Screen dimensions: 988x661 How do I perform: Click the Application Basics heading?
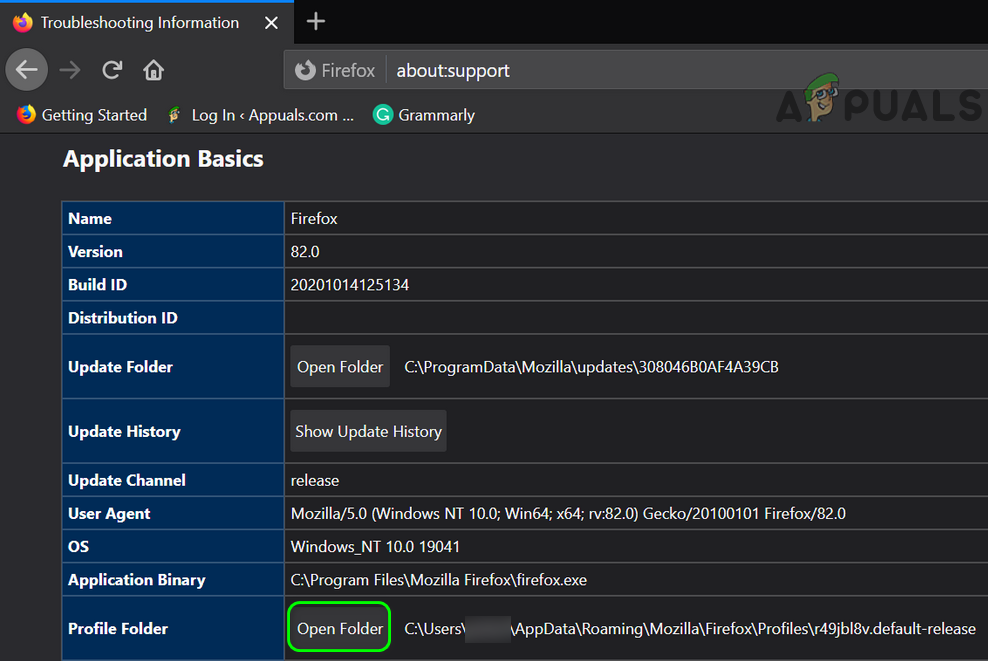163,159
